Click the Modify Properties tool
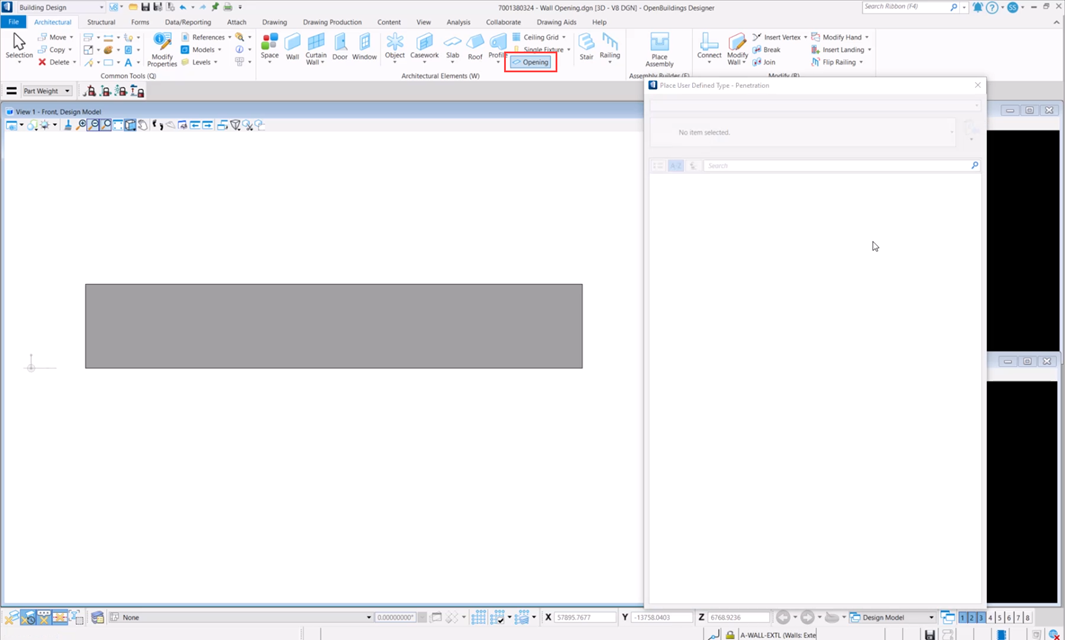 click(162, 50)
